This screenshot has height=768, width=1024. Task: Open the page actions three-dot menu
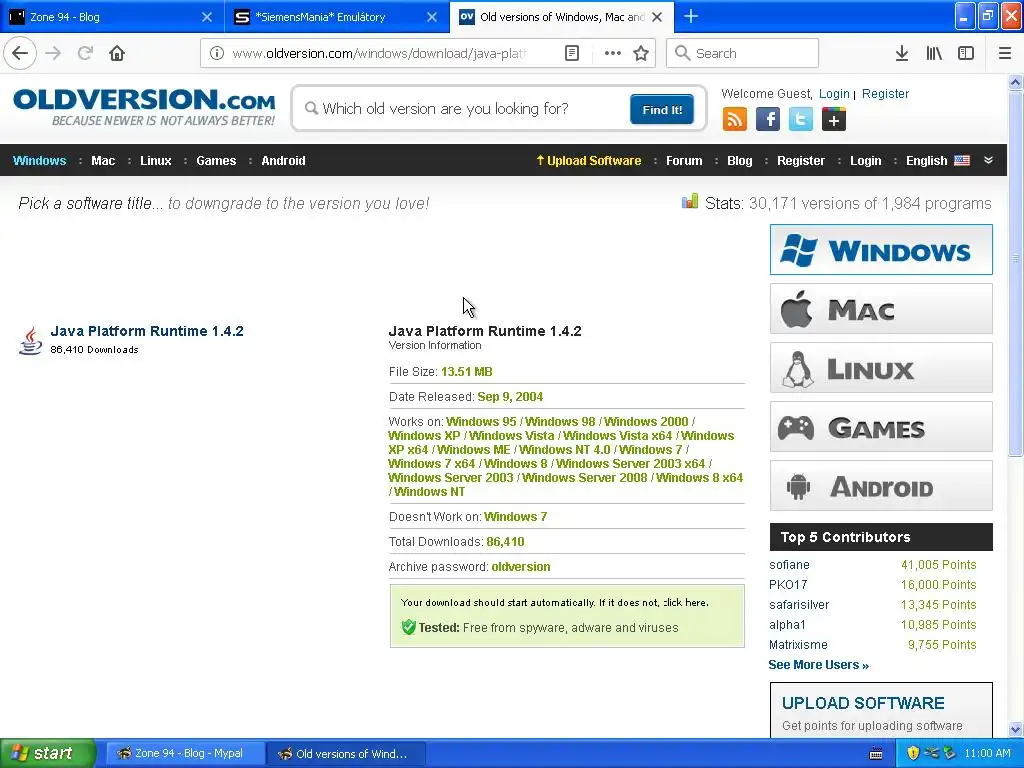click(613, 53)
